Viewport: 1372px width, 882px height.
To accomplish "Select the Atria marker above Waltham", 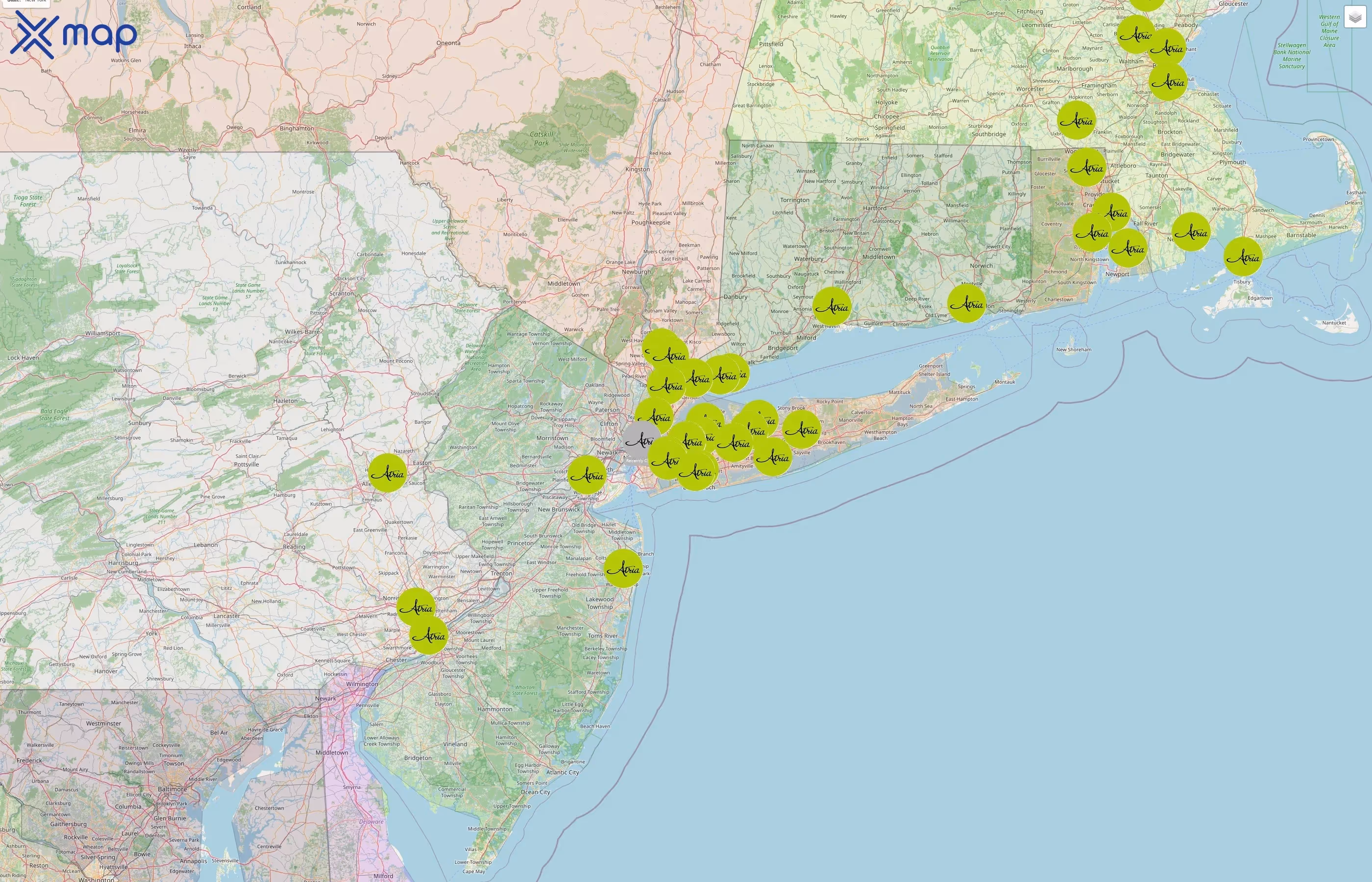I will 1136,34.
